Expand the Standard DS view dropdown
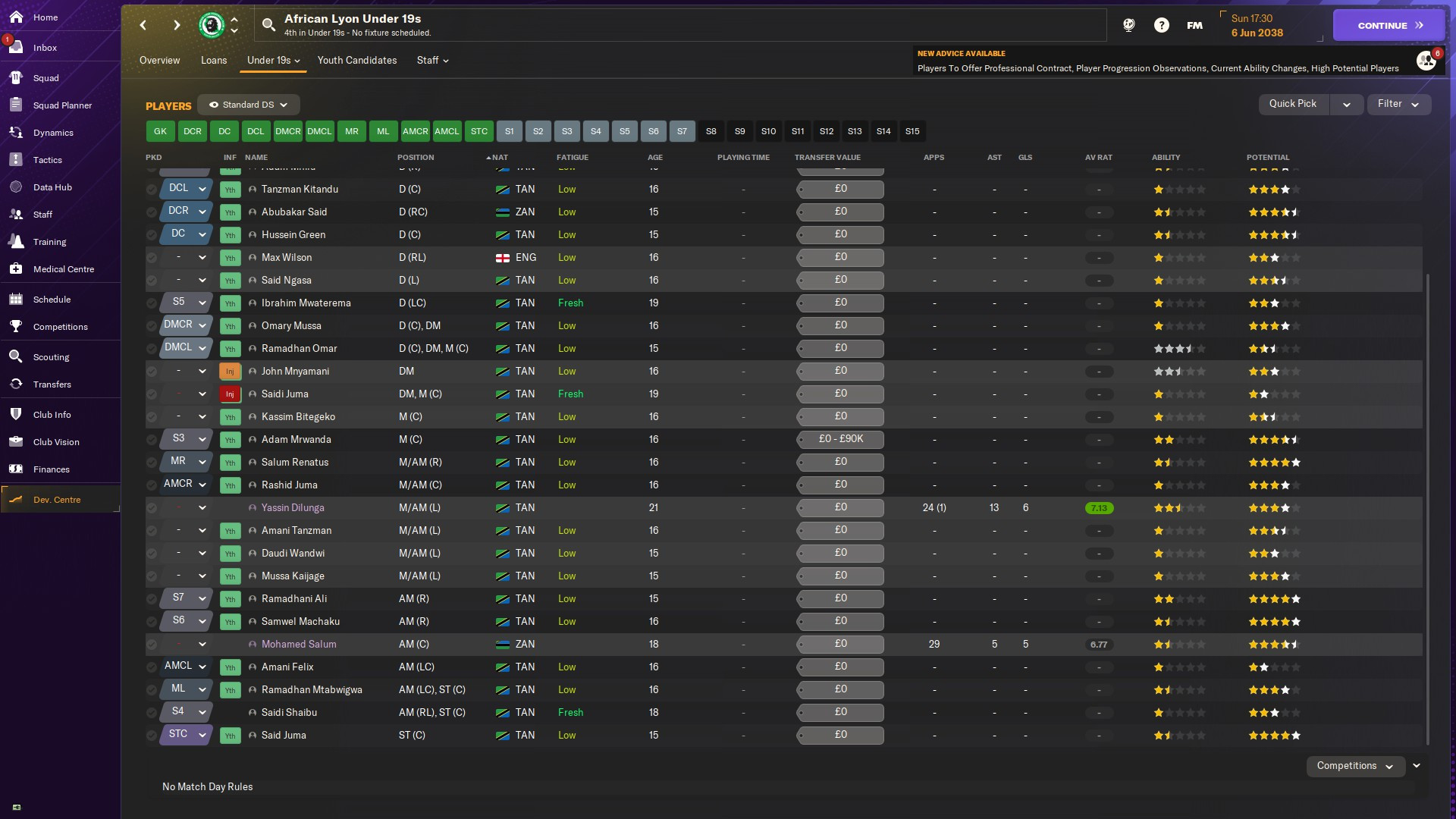The image size is (1456, 819). [249, 105]
